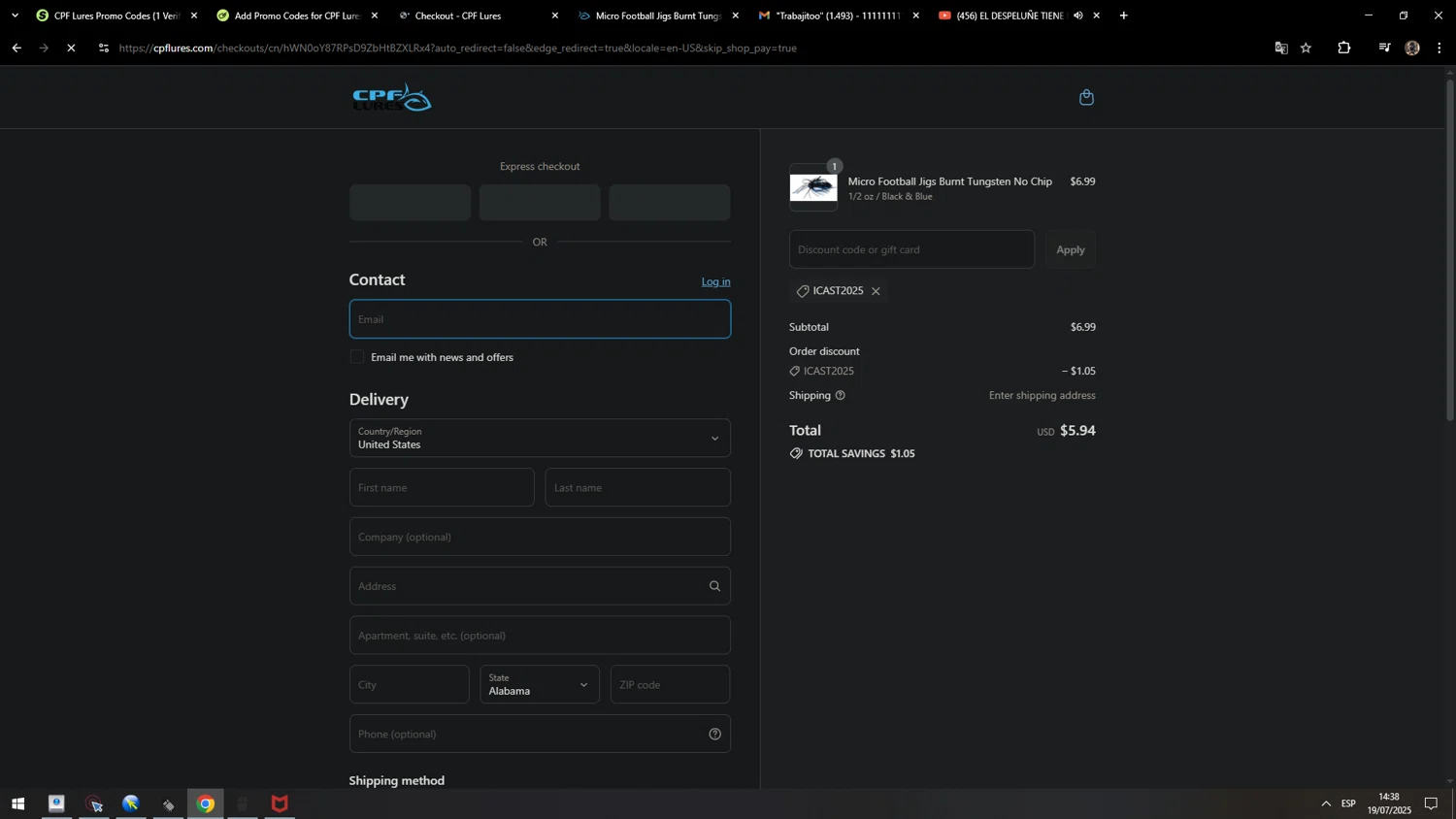Expand the State dropdown showing Alabama
The width and height of the screenshot is (1456, 819).
pyautogui.click(x=540, y=684)
